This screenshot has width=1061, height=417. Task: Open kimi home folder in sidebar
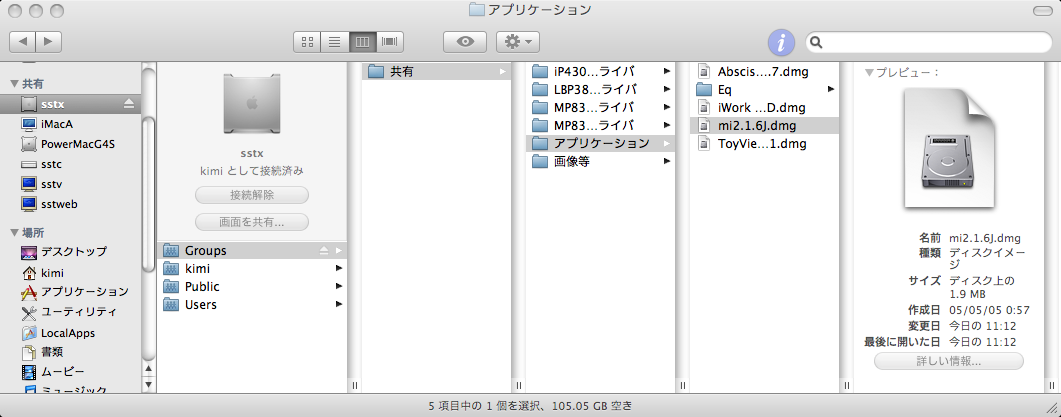pos(52,272)
